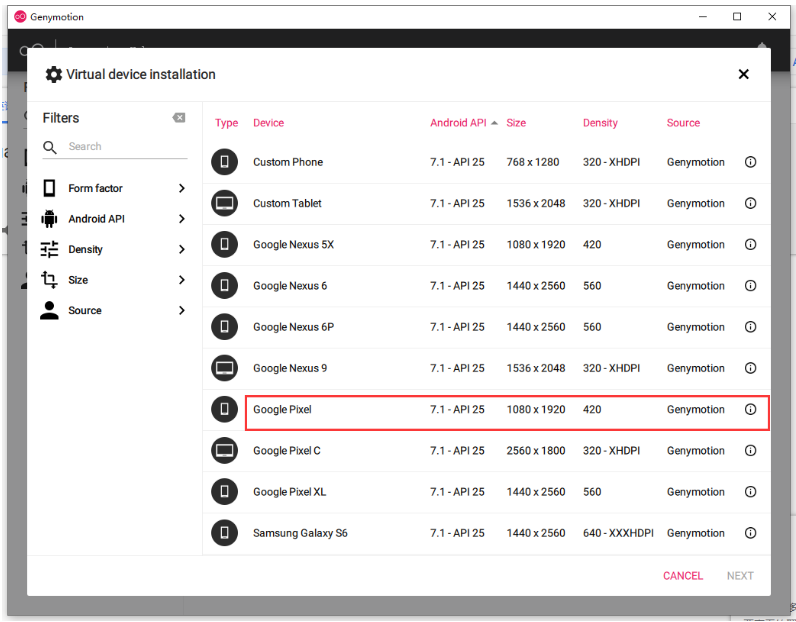Image resolution: width=796 pixels, height=622 pixels.
Task: Click phone icon beside Google Nexus 6
Action: coord(224,285)
